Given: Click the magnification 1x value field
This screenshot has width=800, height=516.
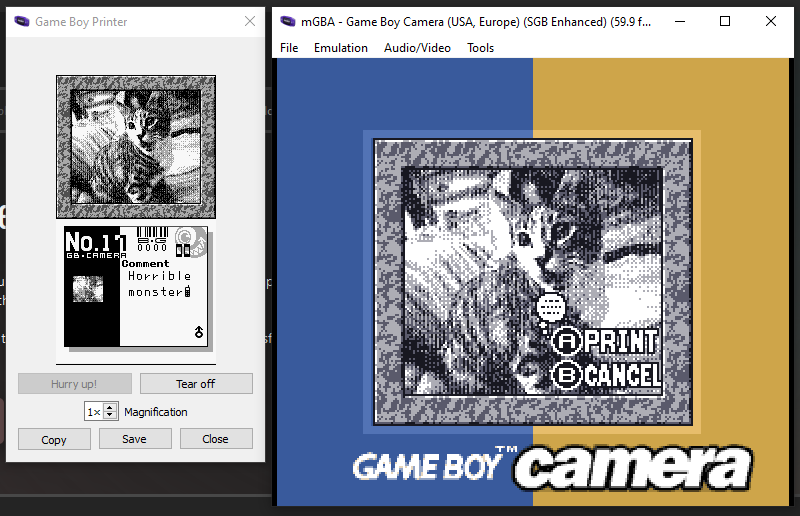Looking at the screenshot, I should [94, 411].
